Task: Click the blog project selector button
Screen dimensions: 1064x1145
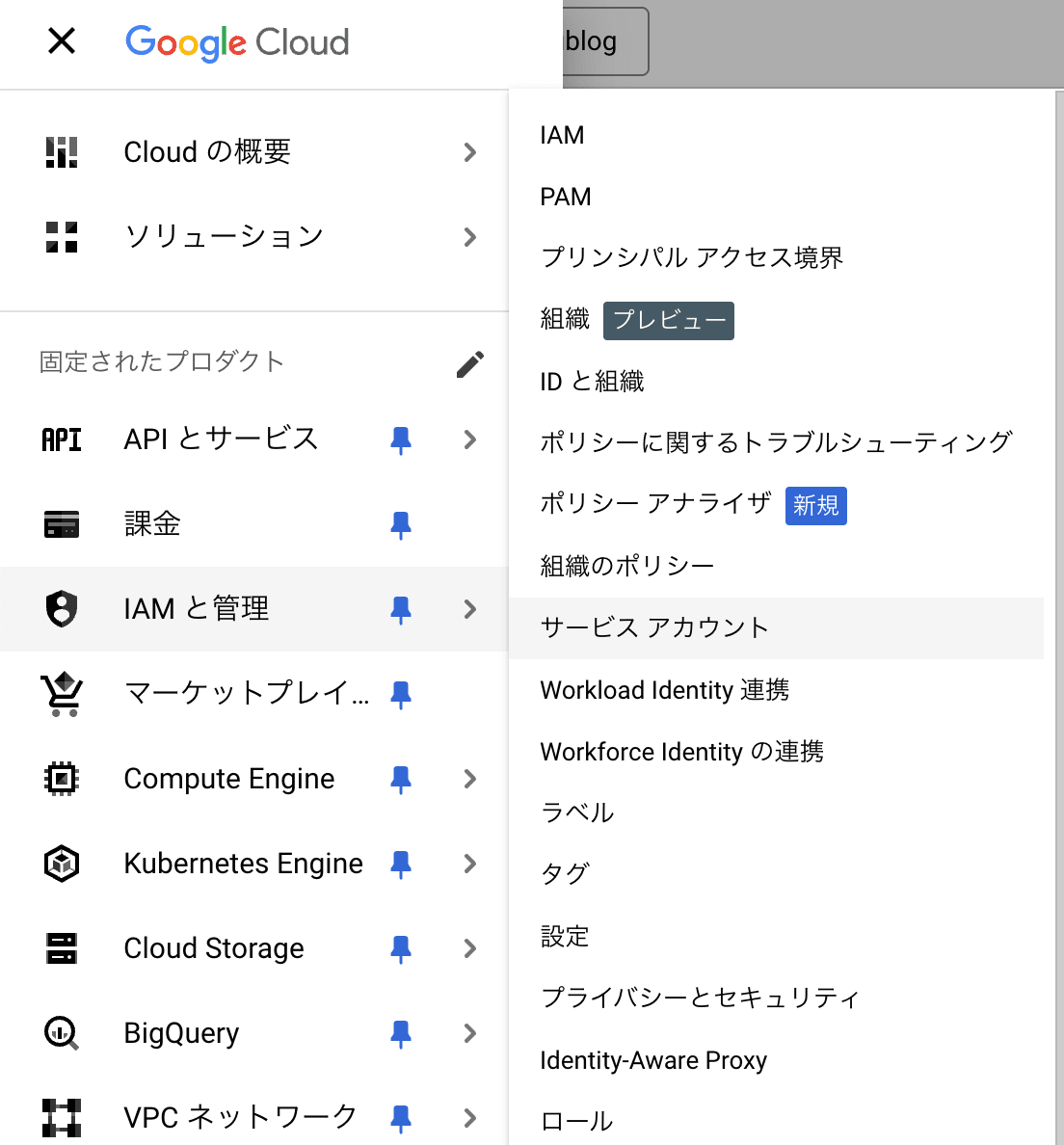Action: (x=604, y=41)
